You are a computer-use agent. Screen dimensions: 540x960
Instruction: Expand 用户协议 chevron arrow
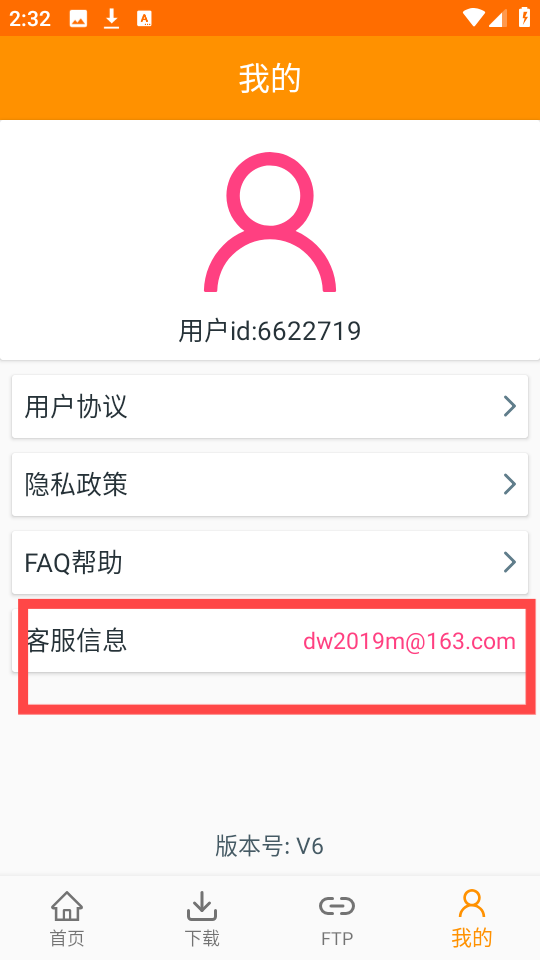tap(509, 406)
